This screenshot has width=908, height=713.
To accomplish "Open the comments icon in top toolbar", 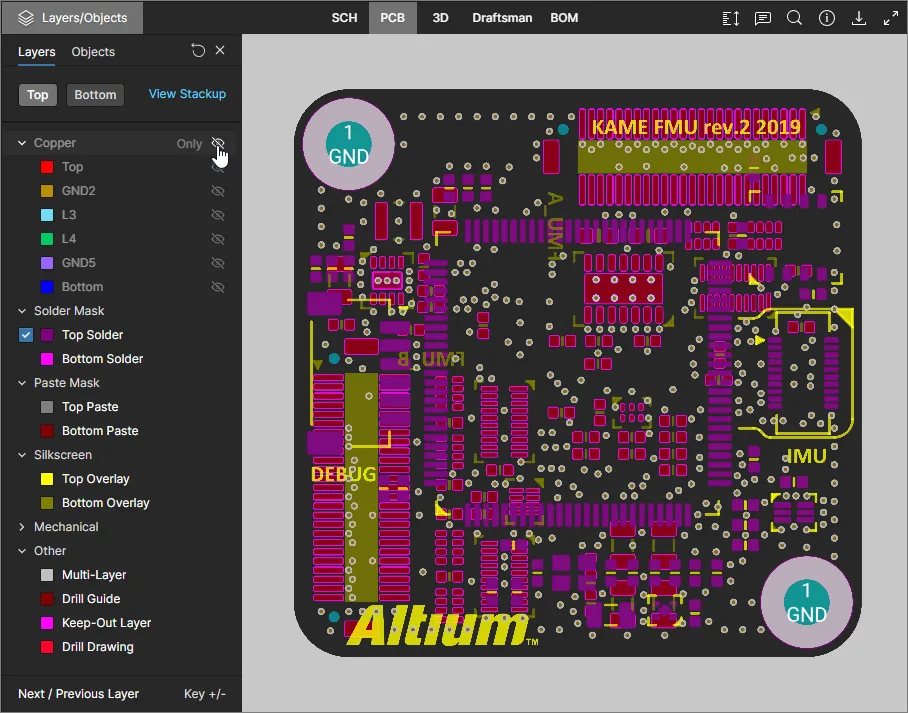I will (x=763, y=18).
